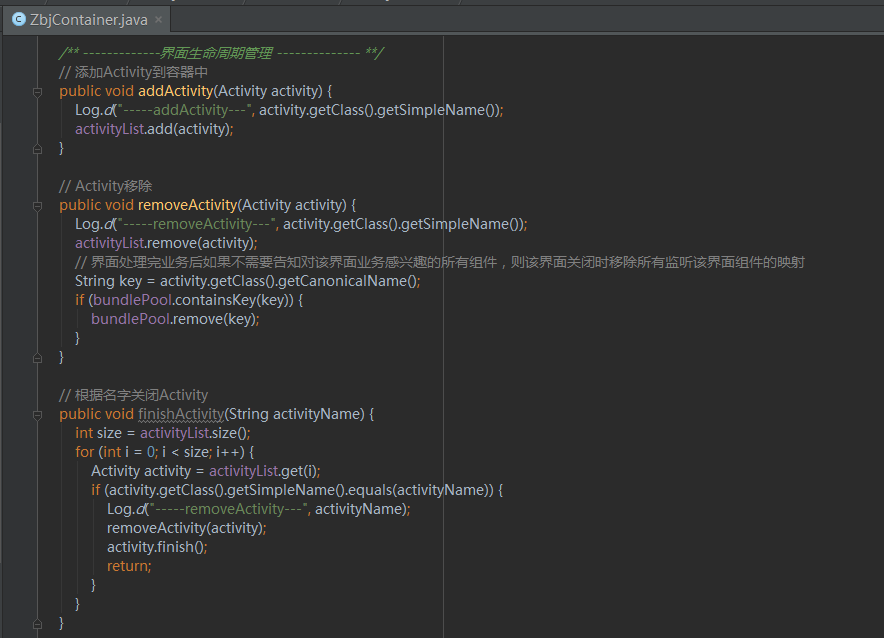Click the 'String key' variable declaration
884x638 pixels.
click(105, 281)
